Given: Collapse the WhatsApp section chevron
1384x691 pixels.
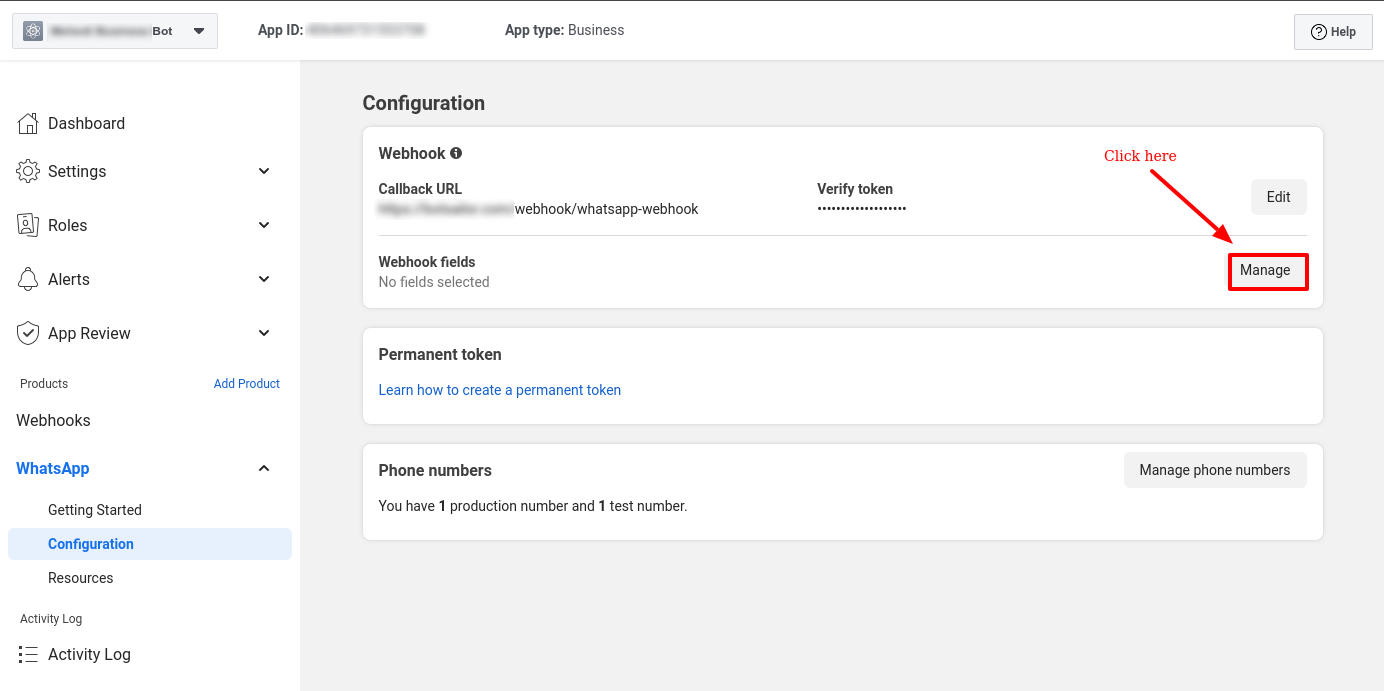Looking at the screenshot, I should pos(264,468).
